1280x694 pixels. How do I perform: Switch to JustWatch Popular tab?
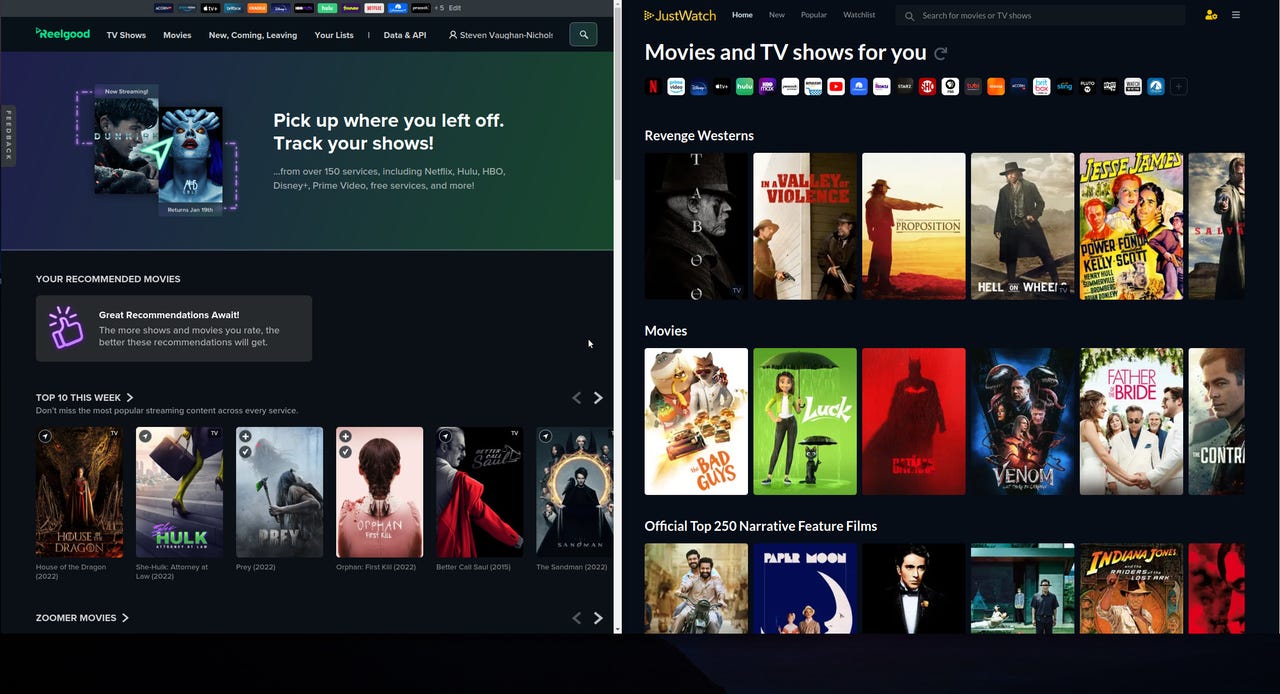click(x=814, y=15)
